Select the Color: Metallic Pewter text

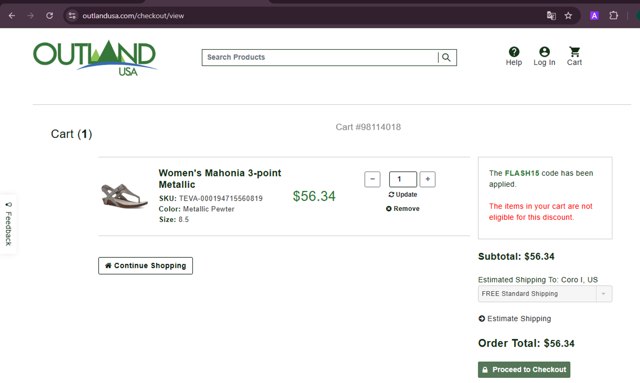click(x=196, y=209)
